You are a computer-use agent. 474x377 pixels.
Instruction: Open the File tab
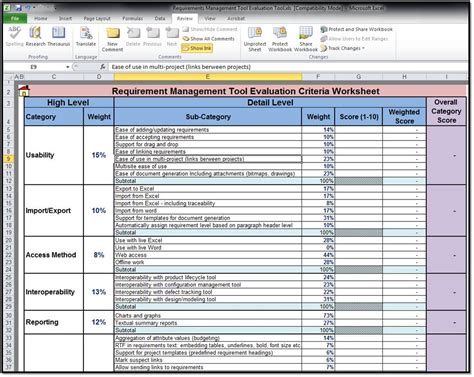pyautogui.click(x=15, y=18)
